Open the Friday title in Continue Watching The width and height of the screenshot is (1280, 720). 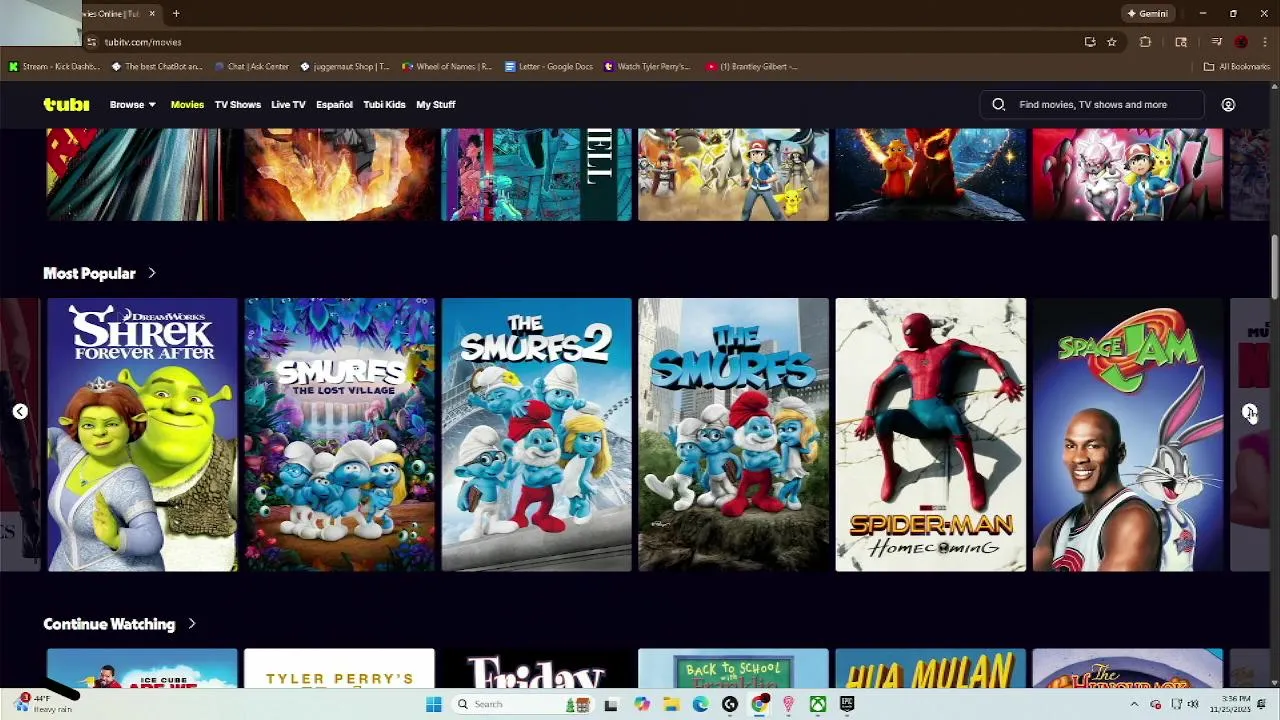(x=536, y=668)
